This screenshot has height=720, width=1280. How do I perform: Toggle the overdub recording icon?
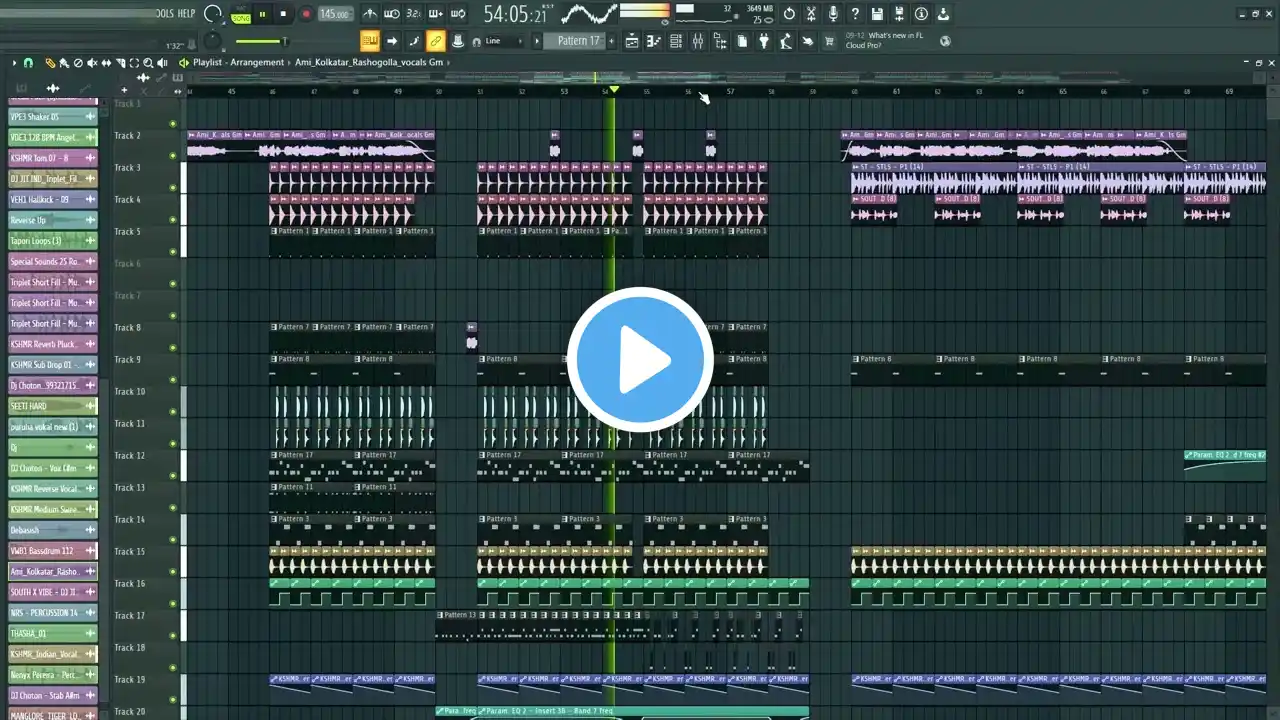(436, 14)
